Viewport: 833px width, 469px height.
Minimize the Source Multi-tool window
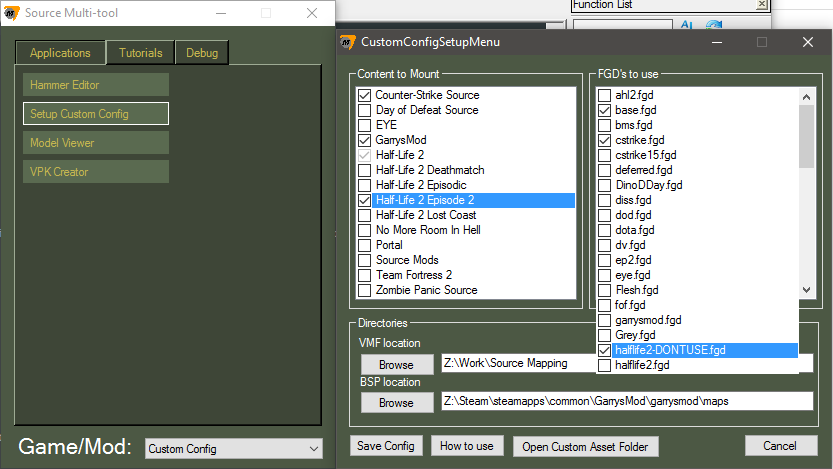221,13
